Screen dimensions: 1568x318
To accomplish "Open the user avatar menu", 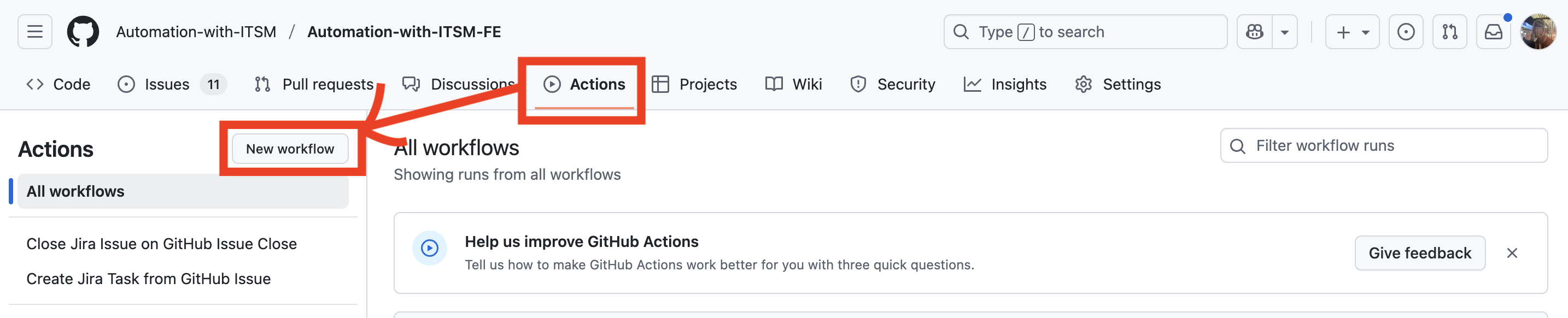I will 1537,32.
